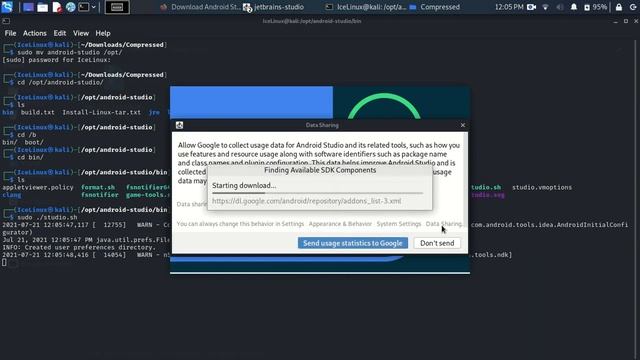Screen dimensions: 640x360
Task: Click Send usage statistics to Google
Action: (x=353, y=243)
